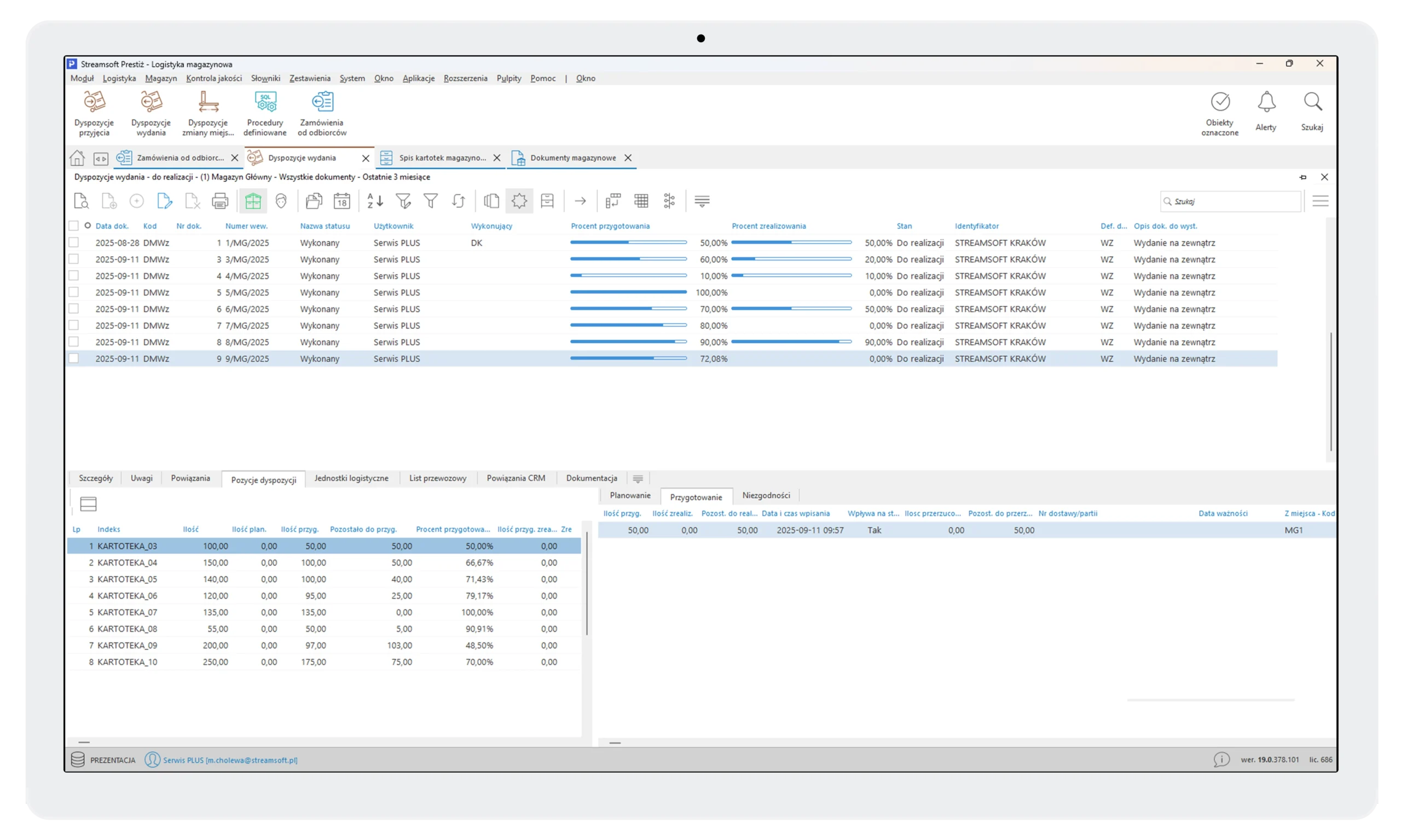Open the Zestawienia menu

pyautogui.click(x=310, y=78)
